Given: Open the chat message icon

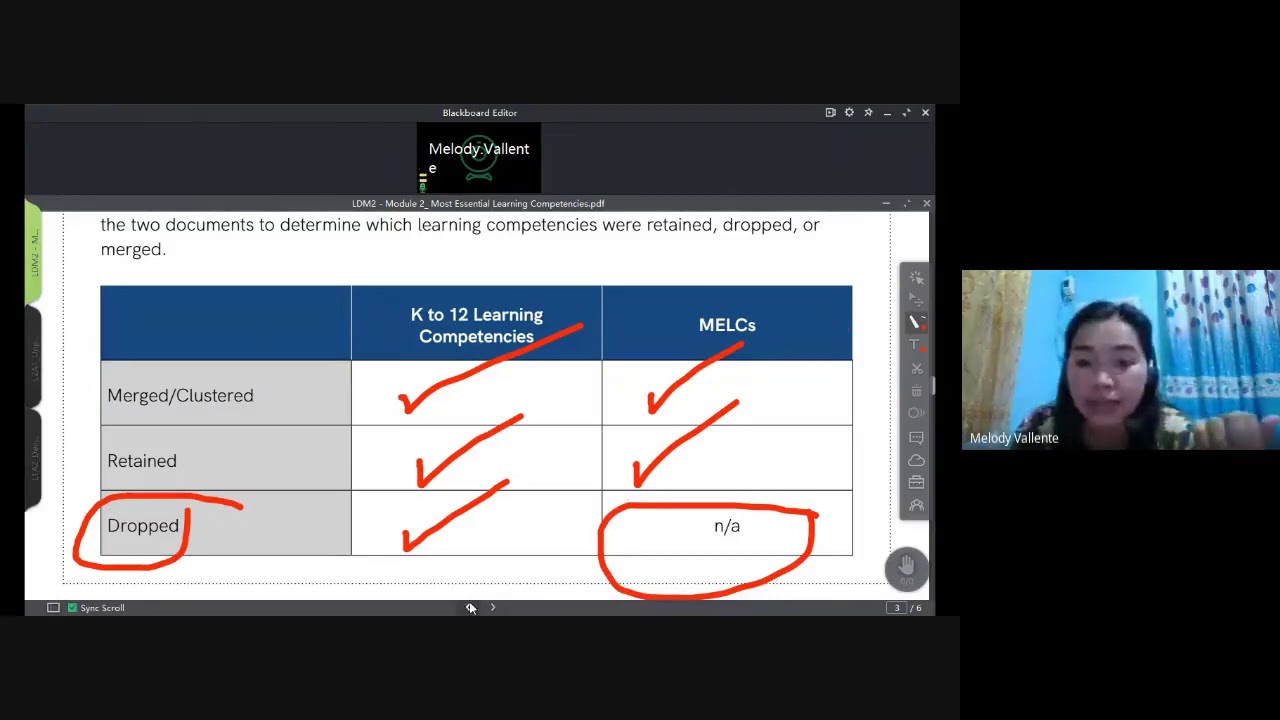Looking at the screenshot, I should [x=916, y=437].
